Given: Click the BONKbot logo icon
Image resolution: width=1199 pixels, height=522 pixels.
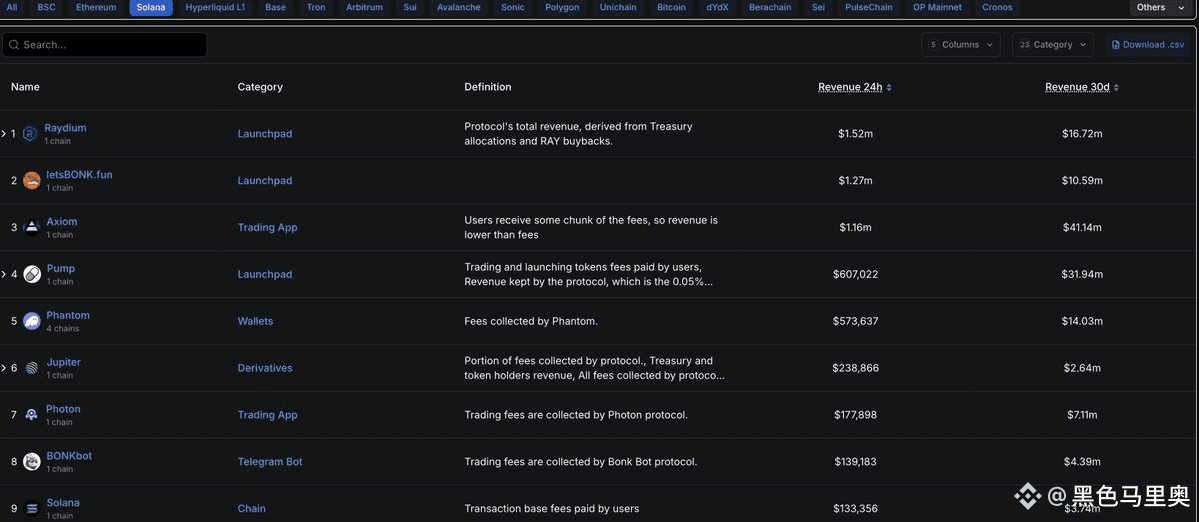Looking at the screenshot, I should pyautogui.click(x=31, y=462).
